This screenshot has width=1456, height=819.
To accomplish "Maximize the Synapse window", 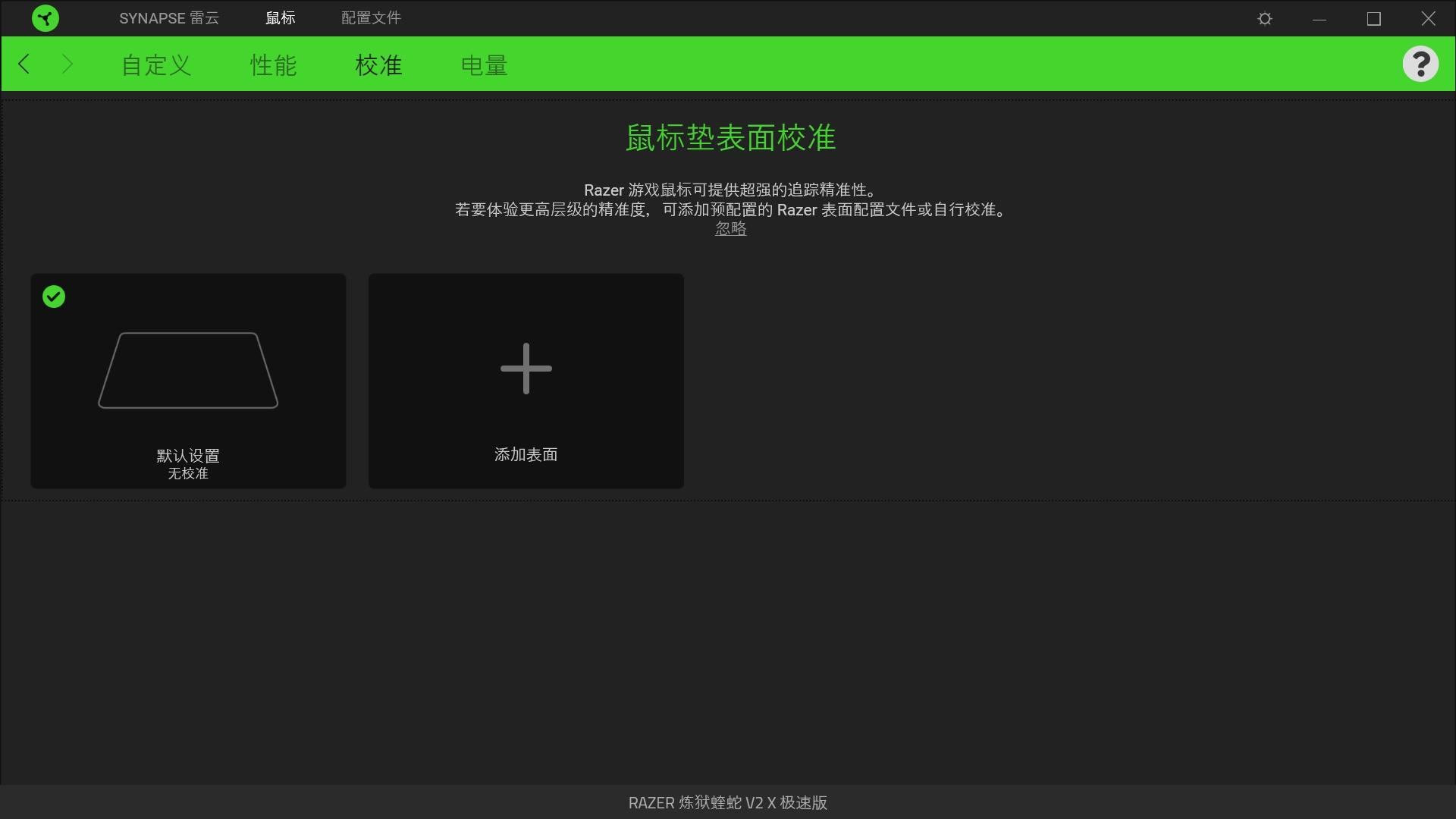I will point(1373,18).
